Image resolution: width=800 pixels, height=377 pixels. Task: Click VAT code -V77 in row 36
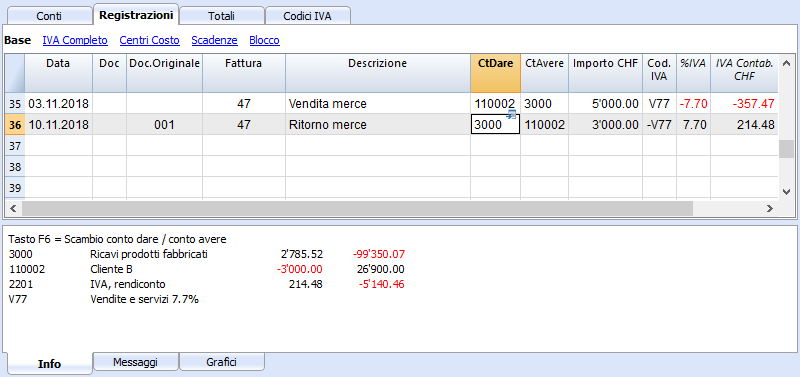pyautogui.click(x=659, y=125)
